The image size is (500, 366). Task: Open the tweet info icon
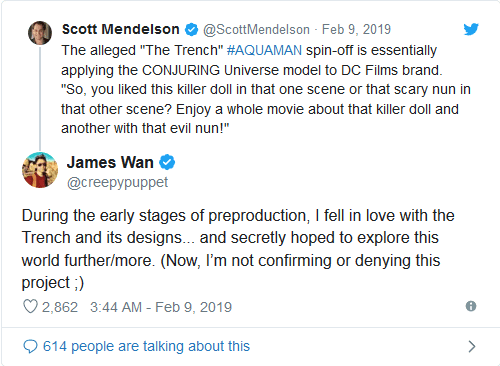pyautogui.click(x=471, y=306)
